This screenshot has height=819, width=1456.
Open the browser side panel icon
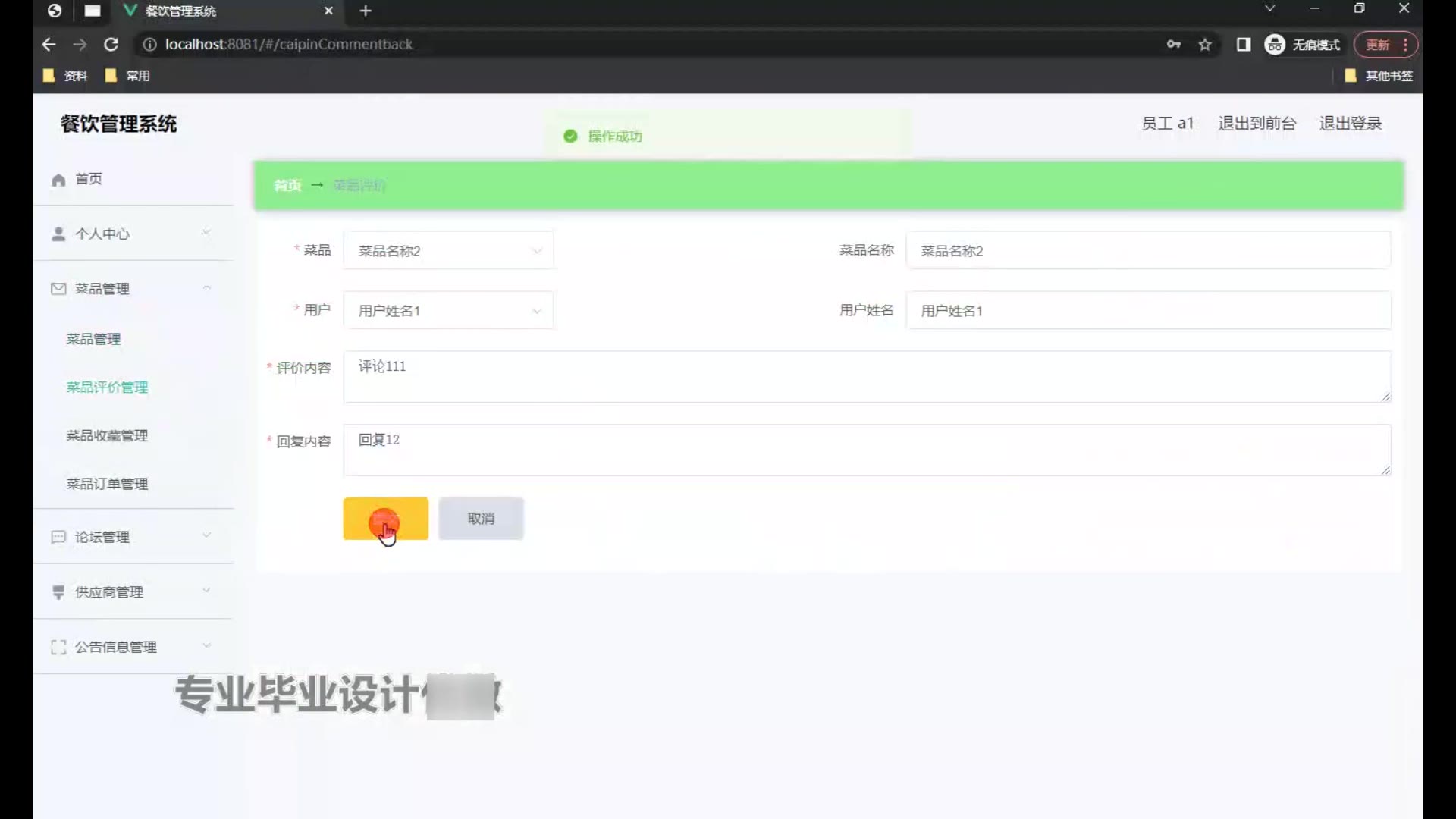[x=1244, y=45]
